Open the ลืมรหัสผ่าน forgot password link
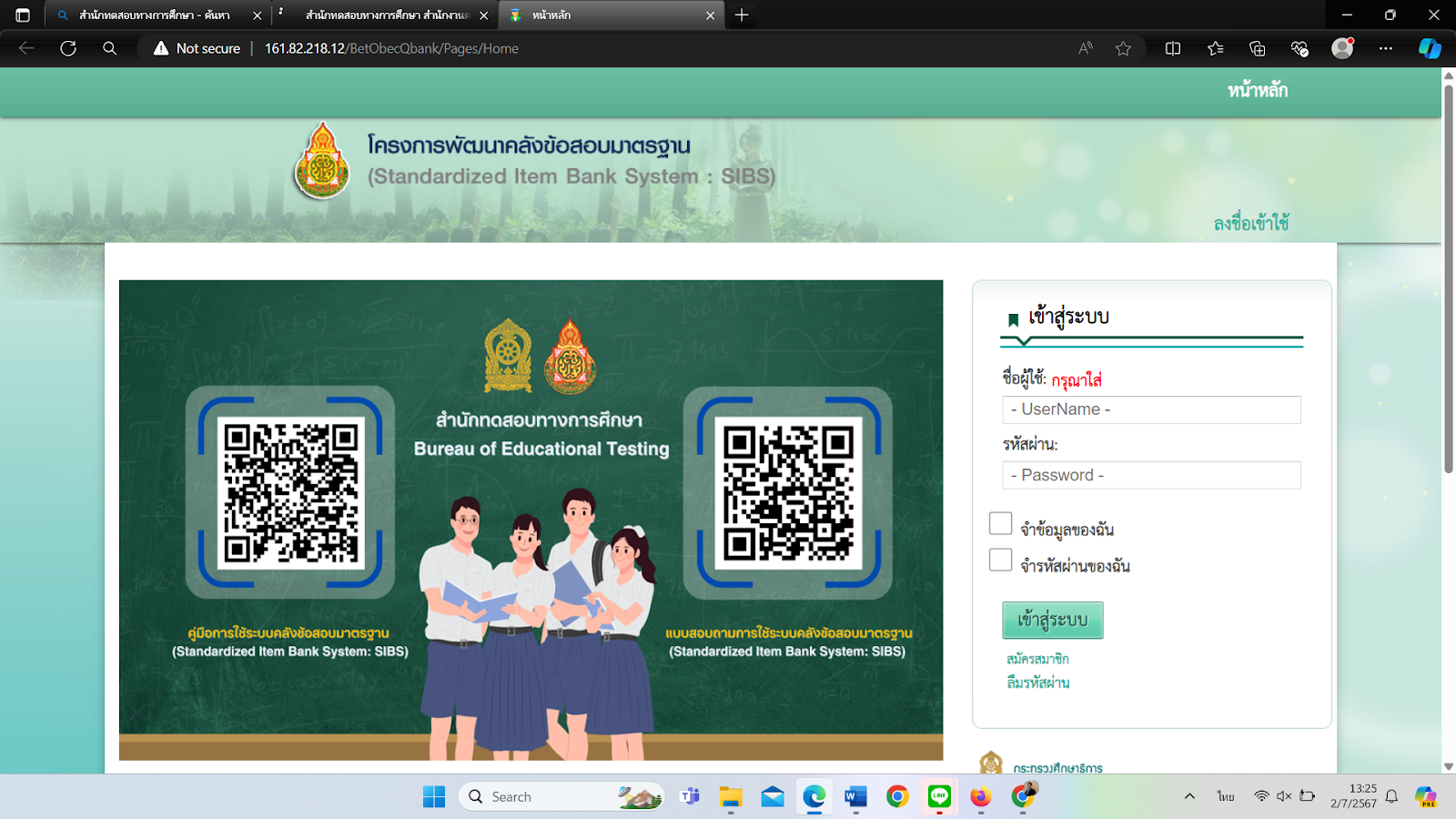1456x819 pixels. coord(1038,682)
